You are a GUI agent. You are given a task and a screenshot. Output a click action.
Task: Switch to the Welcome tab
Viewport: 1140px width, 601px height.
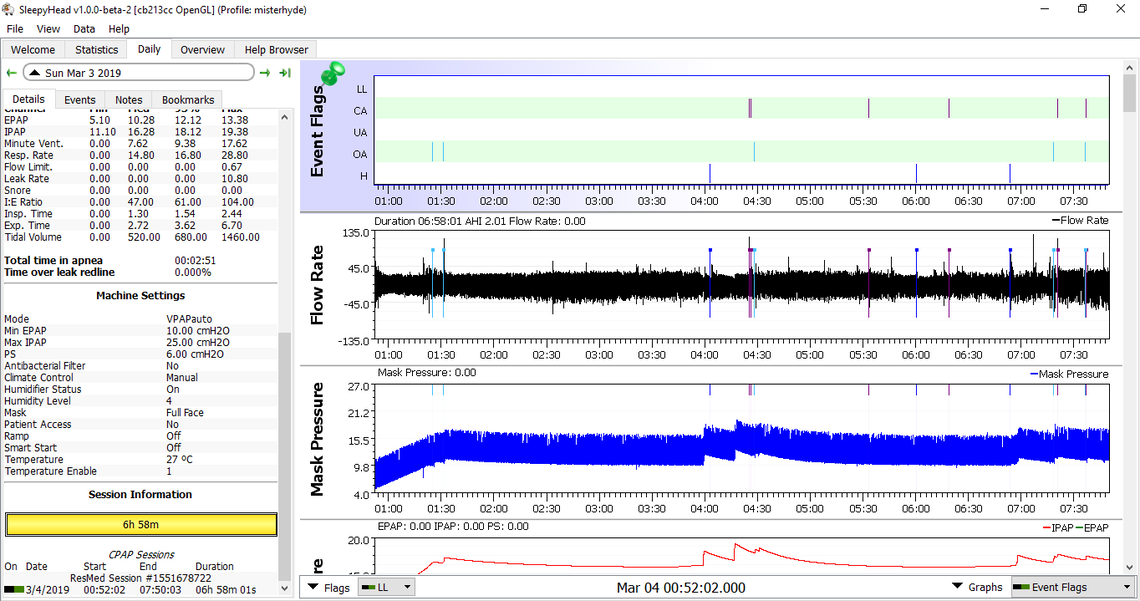tap(33, 49)
